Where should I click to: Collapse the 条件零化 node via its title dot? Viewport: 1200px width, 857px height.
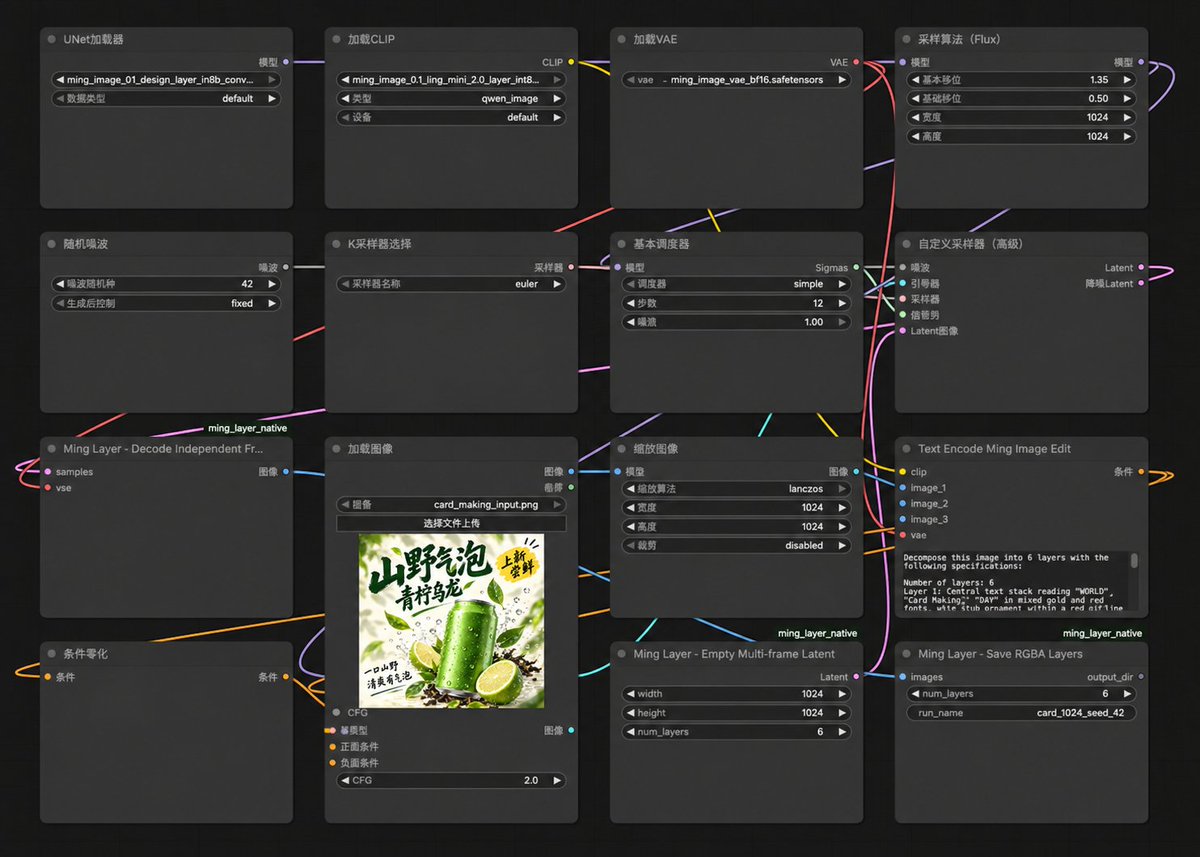[51, 654]
